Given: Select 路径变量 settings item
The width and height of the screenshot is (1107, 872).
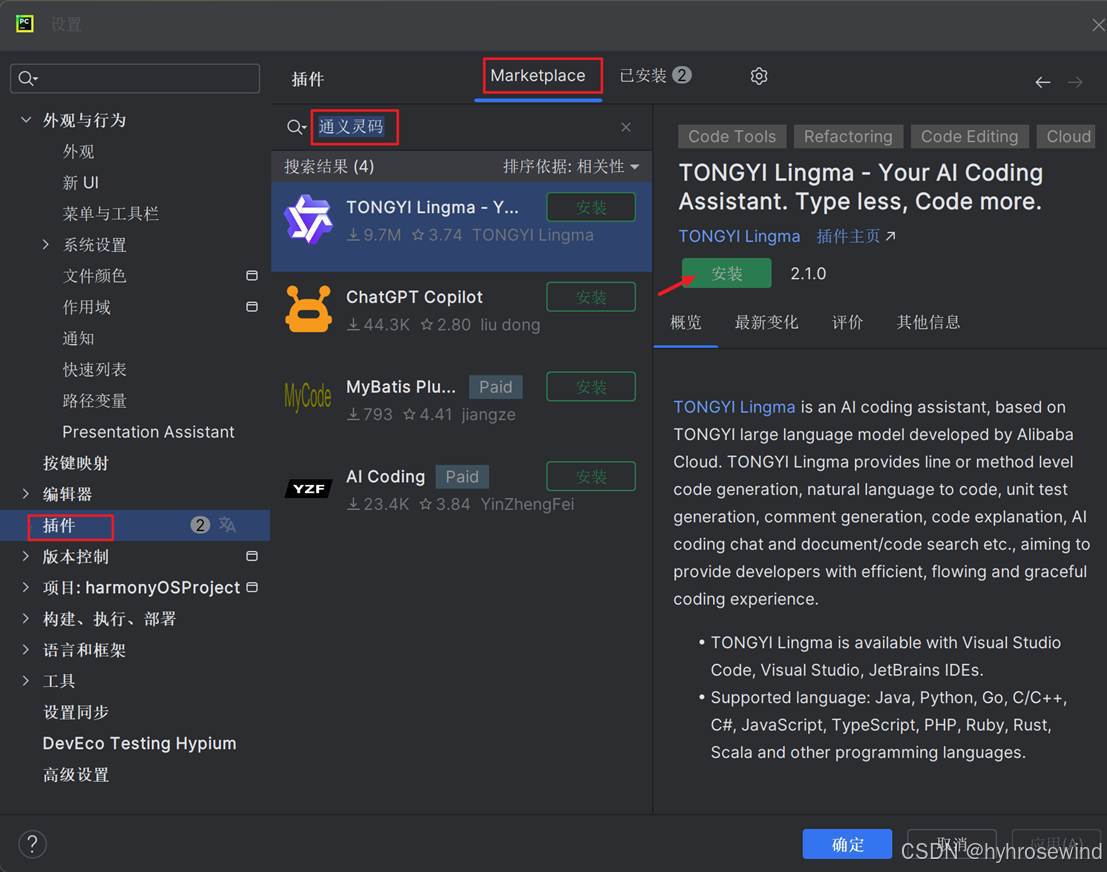Looking at the screenshot, I should pos(95,400).
